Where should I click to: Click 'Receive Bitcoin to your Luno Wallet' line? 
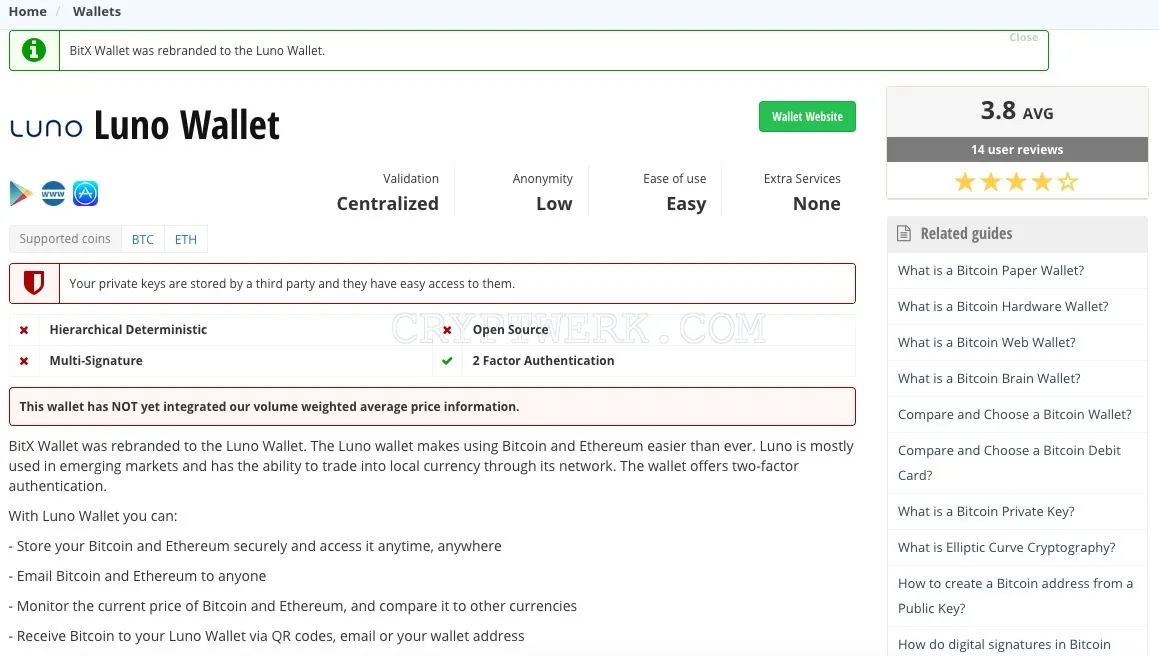[x=267, y=636]
